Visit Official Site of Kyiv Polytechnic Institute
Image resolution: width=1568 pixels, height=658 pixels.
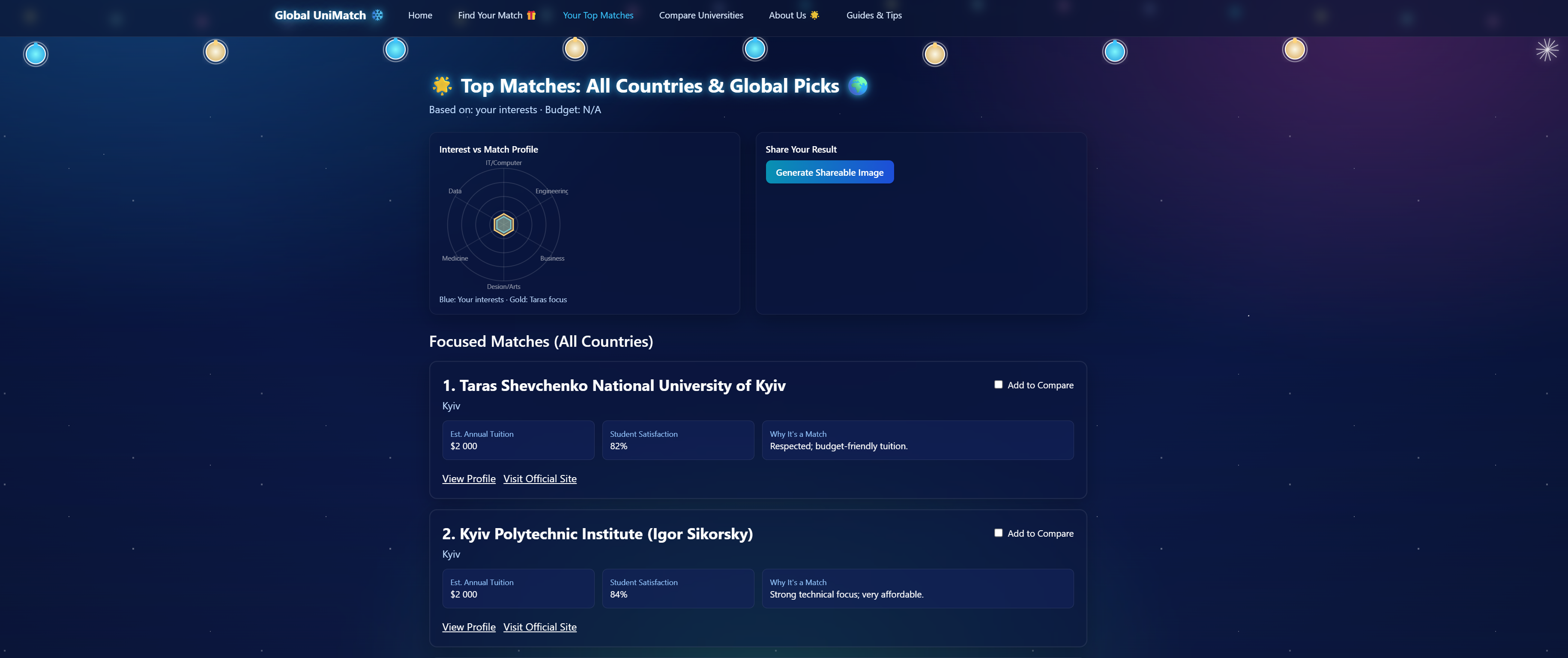(x=539, y=627)
